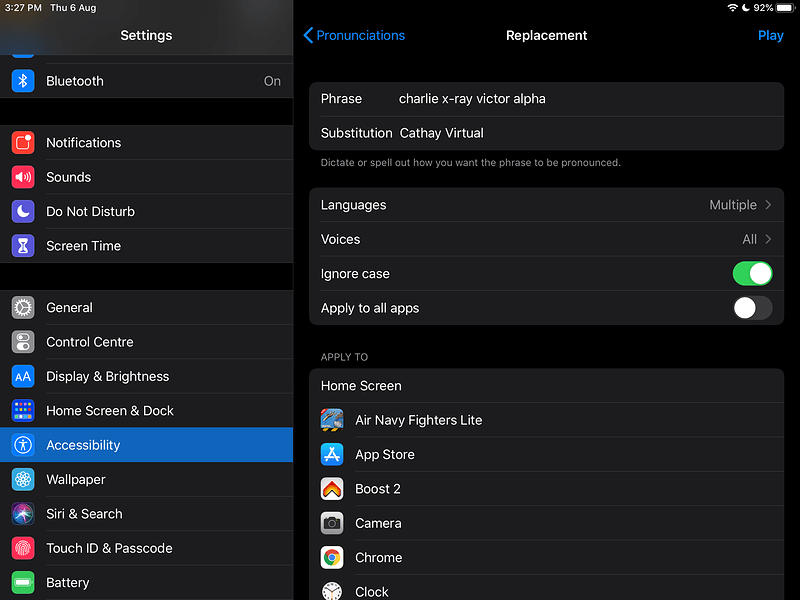Tap the Bluetooth icon in Settings
Screen dimensions: 800x600
[23, 81]
